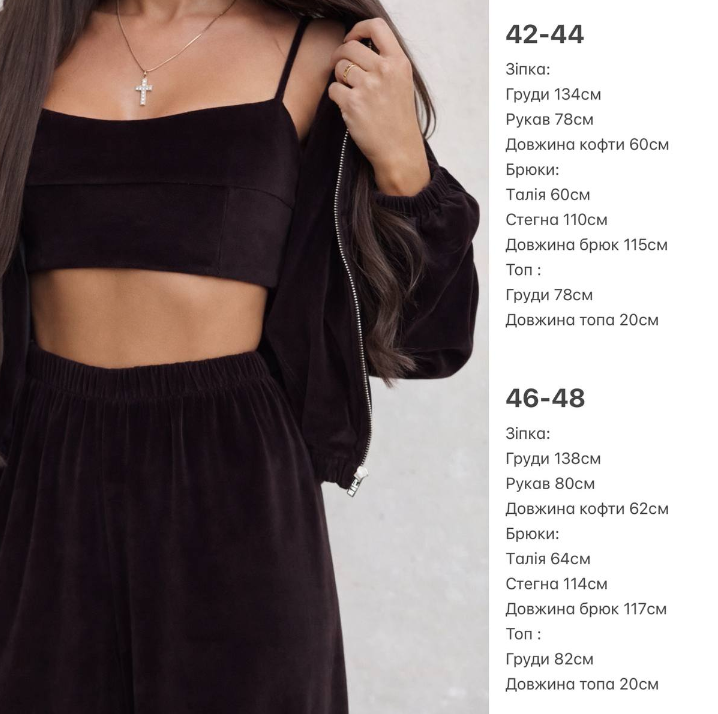Image resolution: width=718 pixels, height=714 pixels.
Task: Click the gold ring on finger
Action: point(349,71)
